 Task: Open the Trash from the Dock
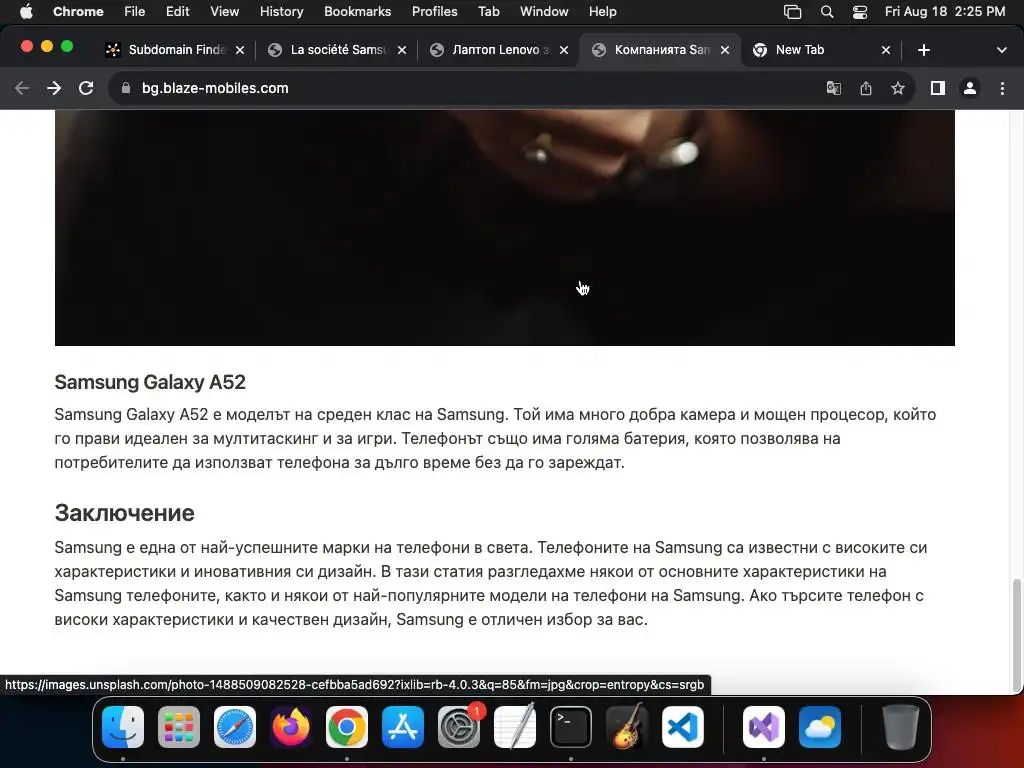901,727
